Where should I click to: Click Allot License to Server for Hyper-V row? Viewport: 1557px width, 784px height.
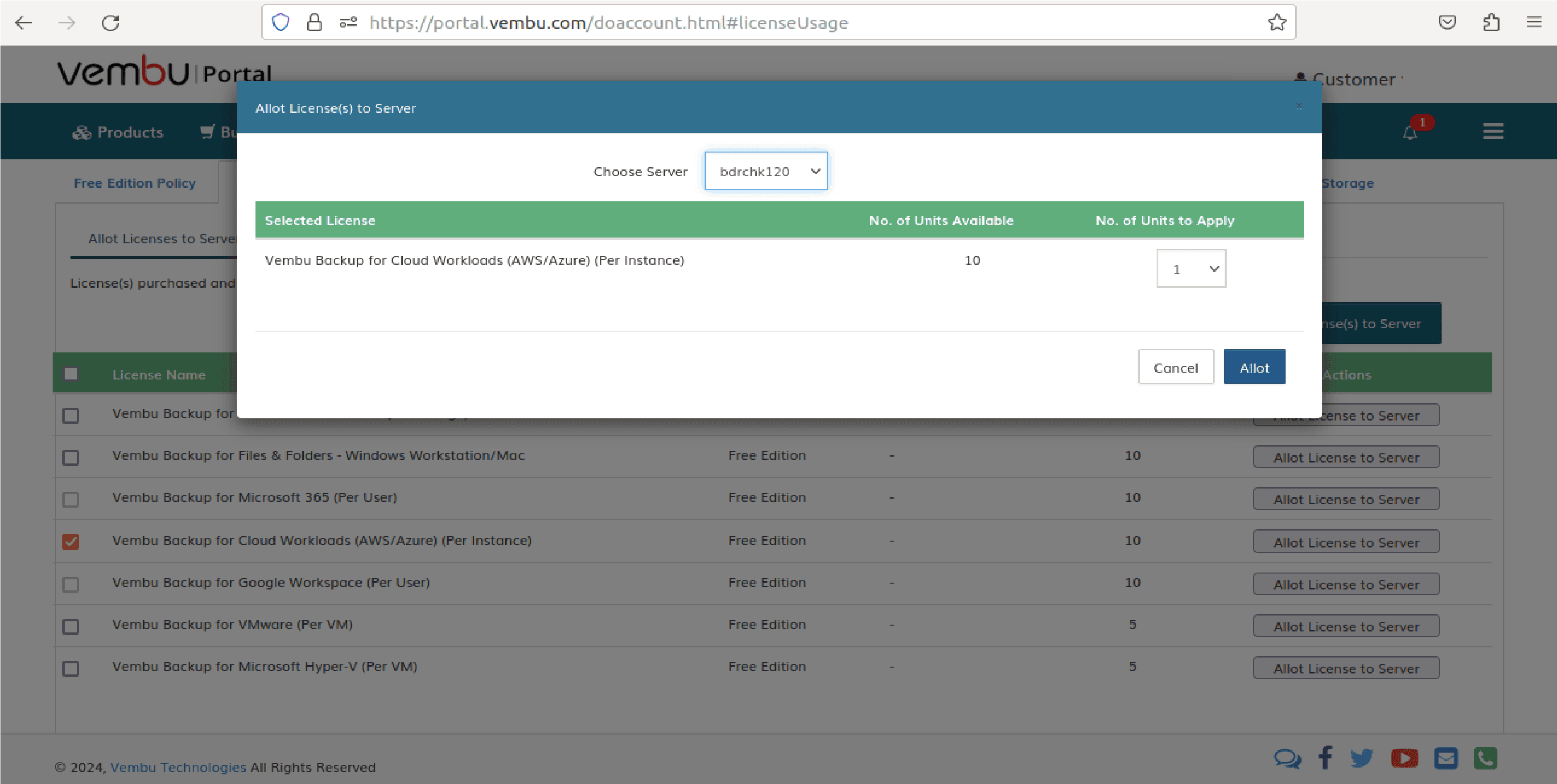(x=1346, y=668)
